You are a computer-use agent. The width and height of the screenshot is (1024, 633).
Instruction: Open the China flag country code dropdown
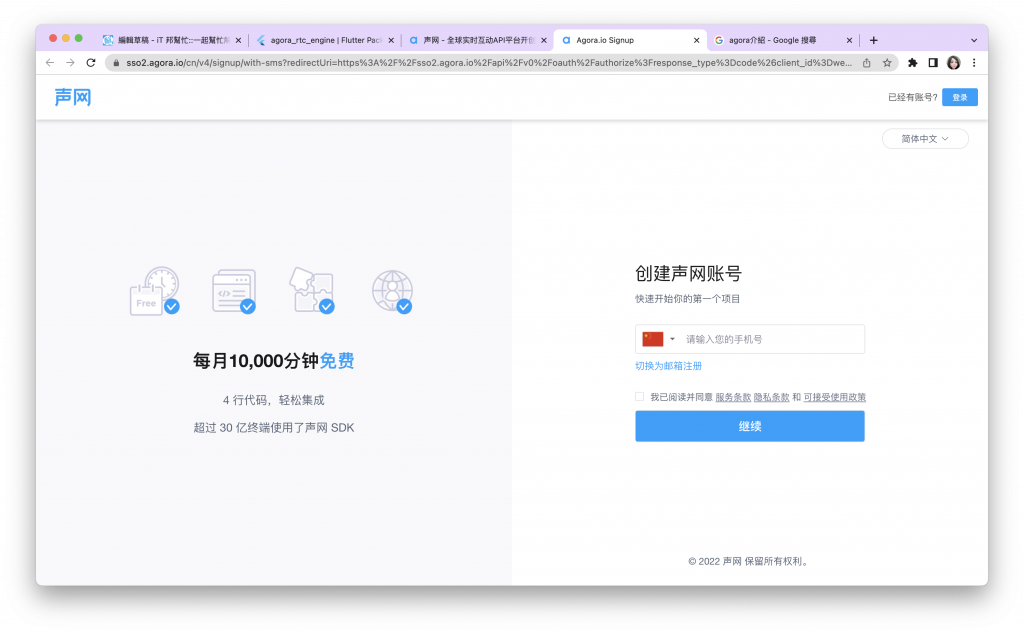[x=658, y=339]
